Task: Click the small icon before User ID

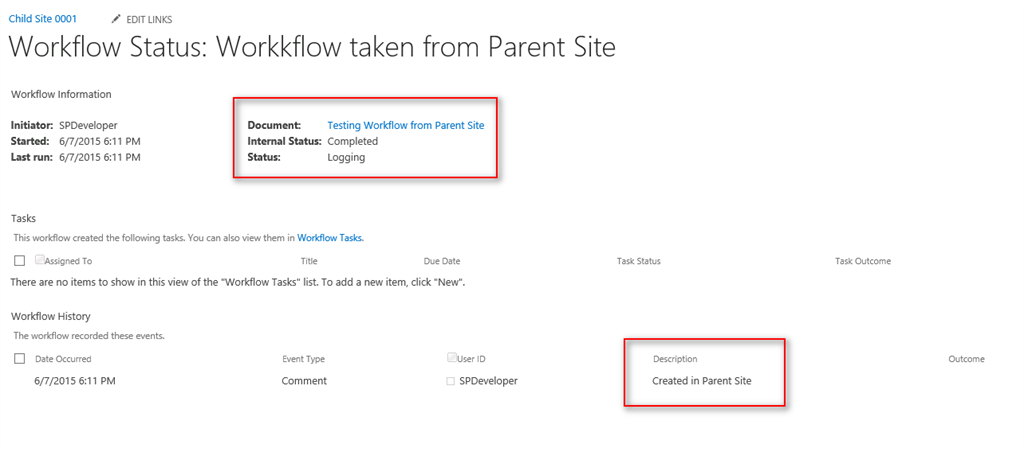Action: click(451, 357)
